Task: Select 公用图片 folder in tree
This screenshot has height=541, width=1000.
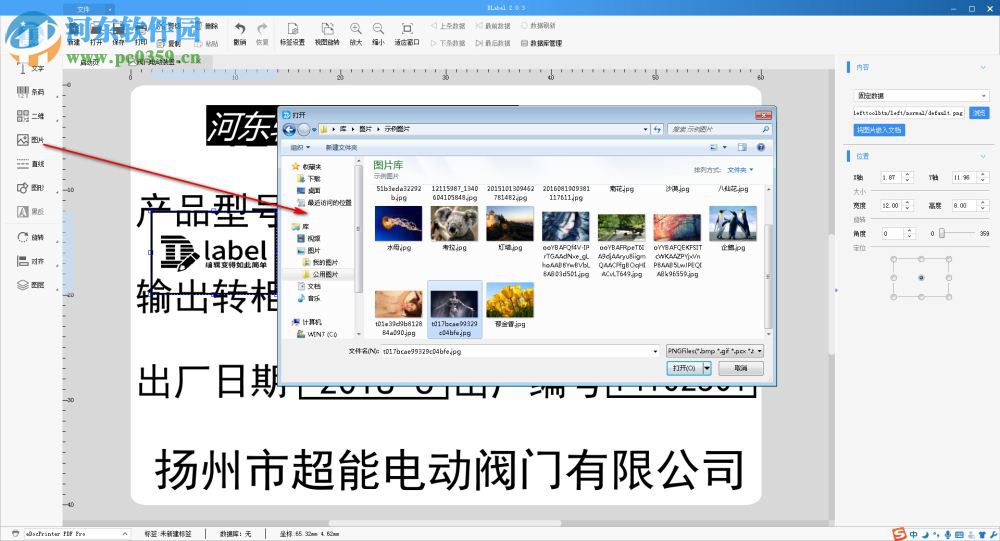Action: 321,274
